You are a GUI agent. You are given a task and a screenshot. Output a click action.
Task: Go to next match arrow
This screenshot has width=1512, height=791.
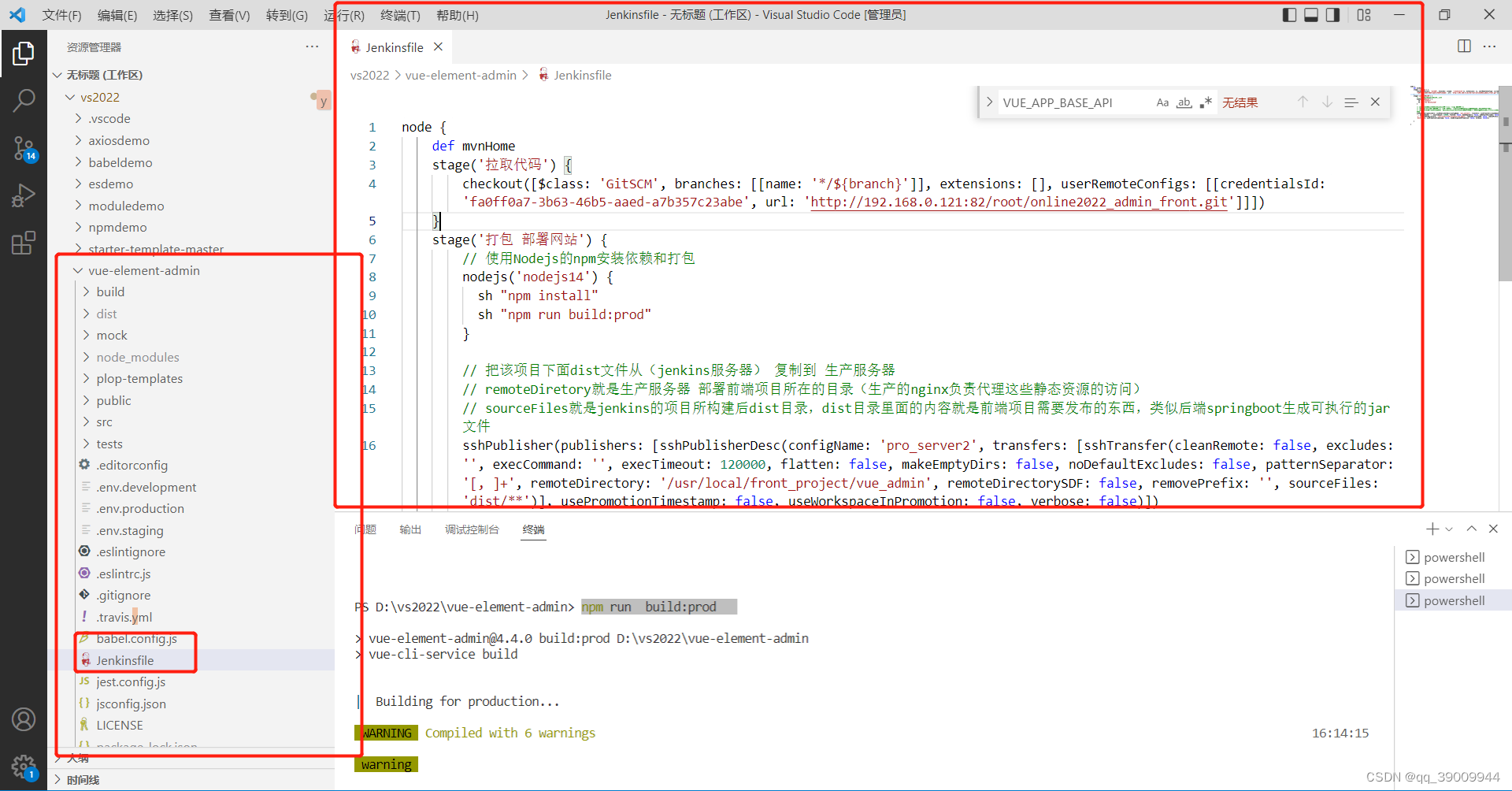[1327, 102]
